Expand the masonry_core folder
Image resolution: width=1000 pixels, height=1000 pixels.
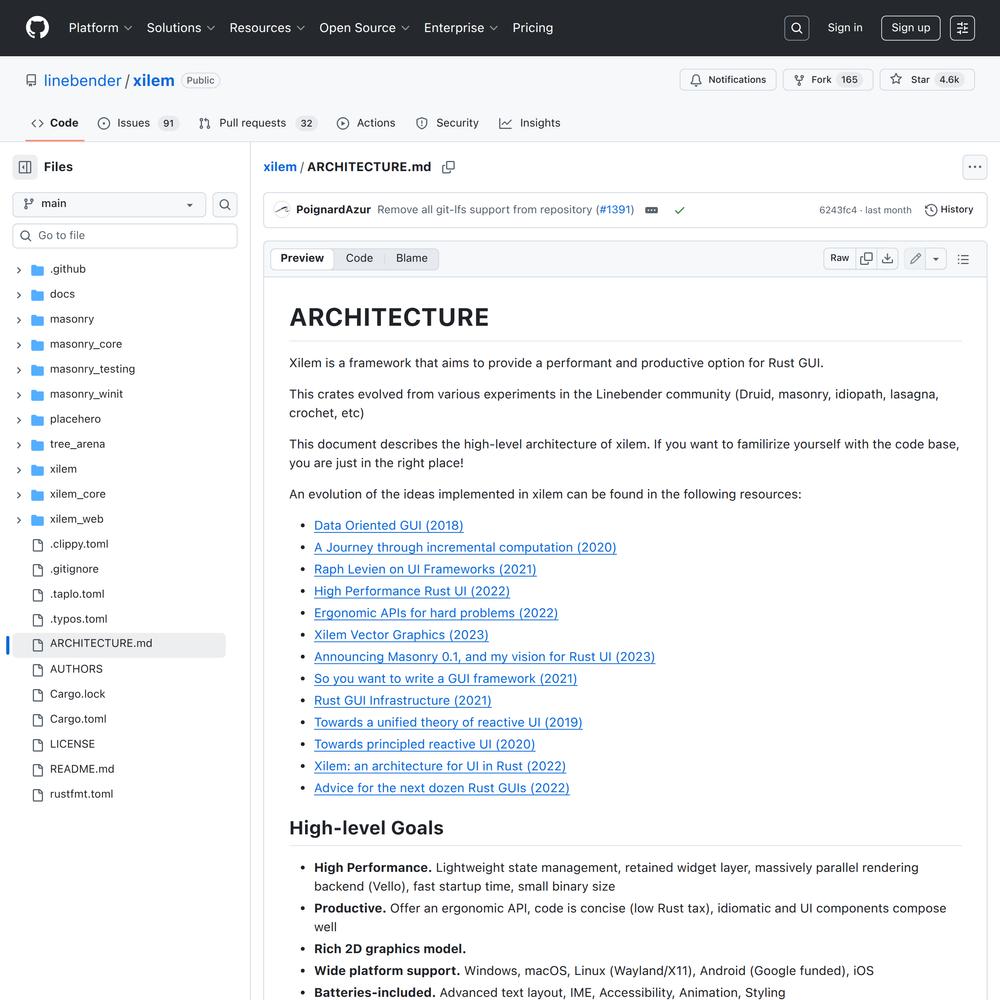(19, 345)
